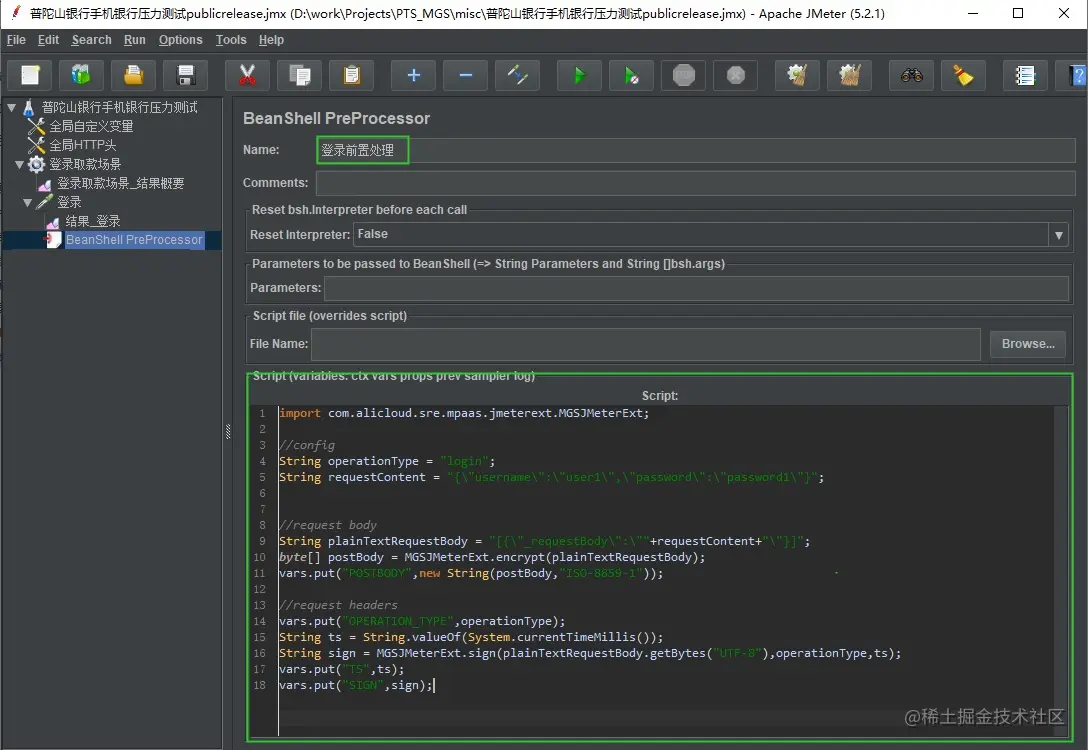
Task: Click the Search binoculars icon
Action: point(911,75)
